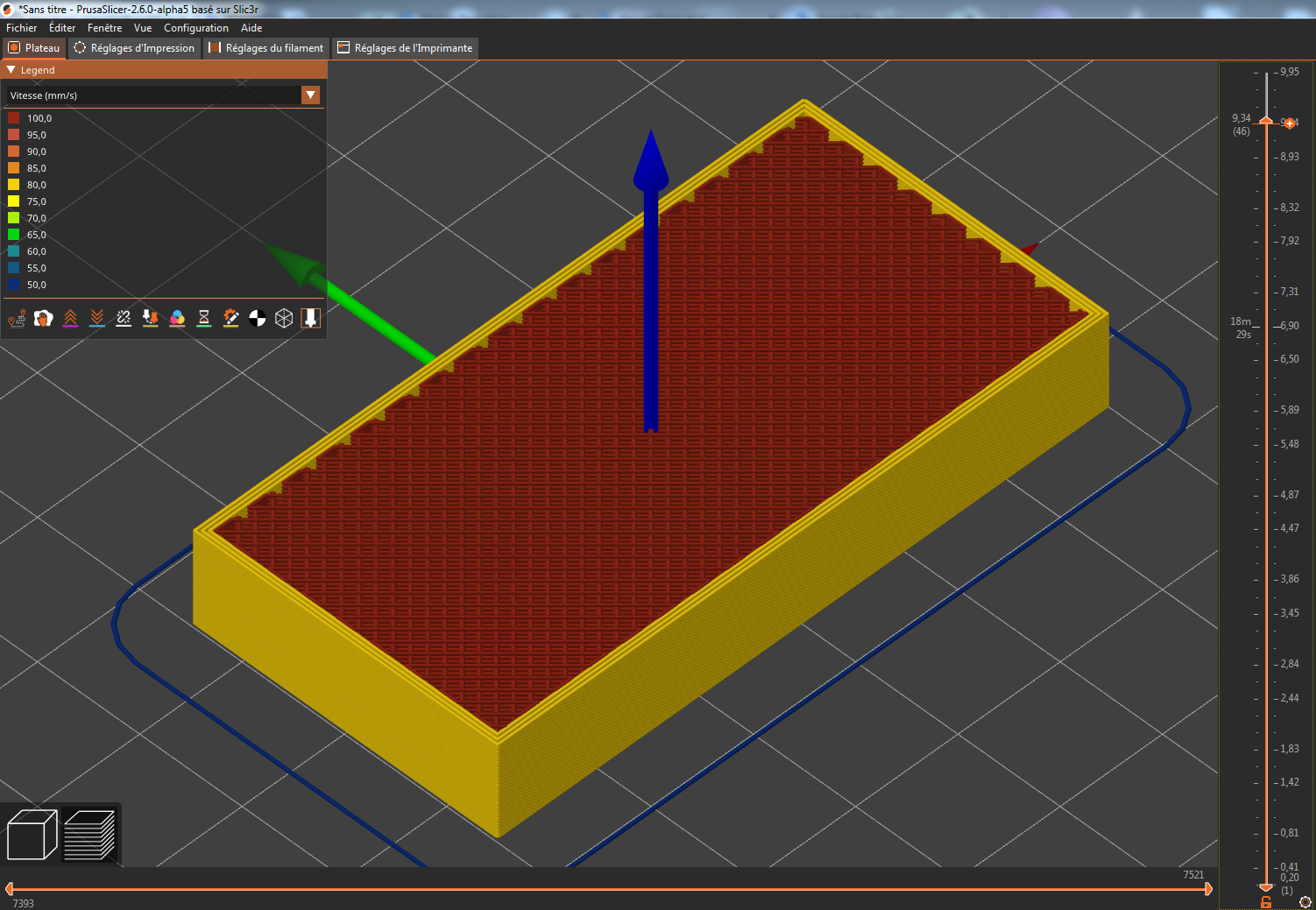Toggle travel moves visibility in preview

[x=17, y=318]
